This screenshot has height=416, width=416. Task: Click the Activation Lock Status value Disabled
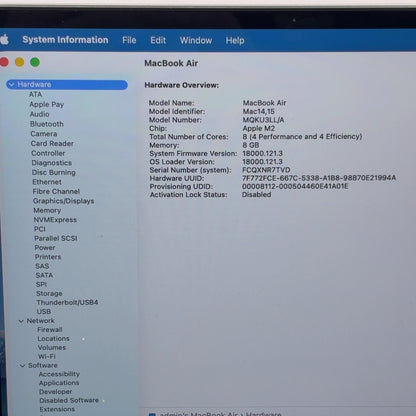[256, 195]
